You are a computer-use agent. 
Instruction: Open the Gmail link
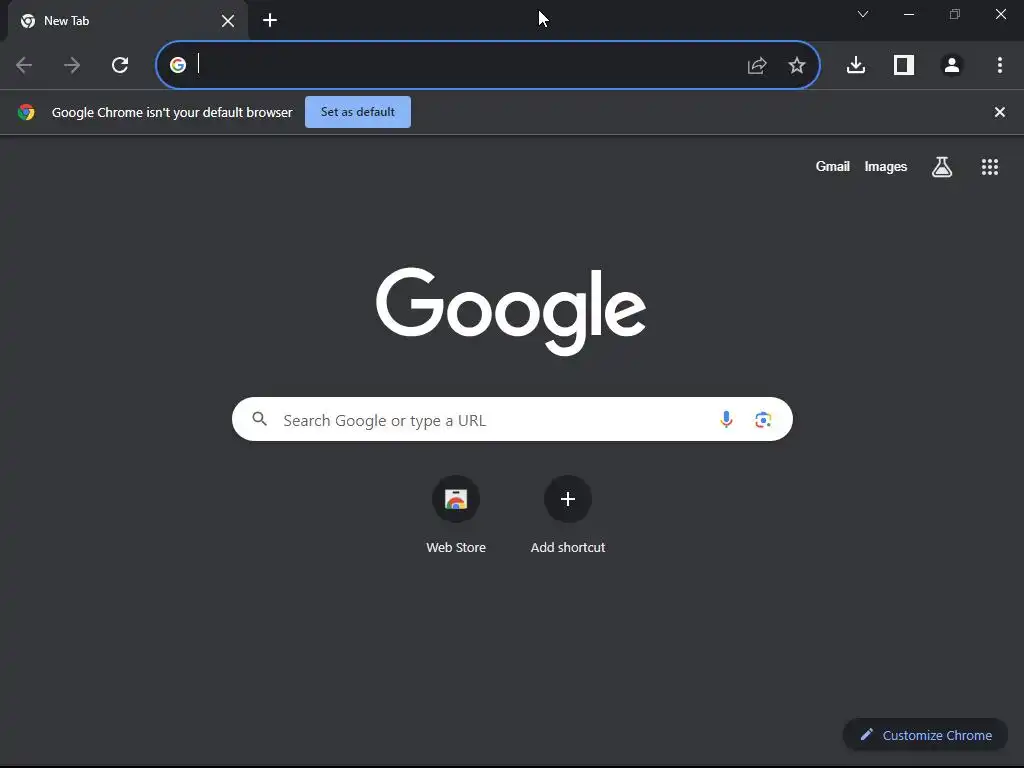click(x=833, y=167)
